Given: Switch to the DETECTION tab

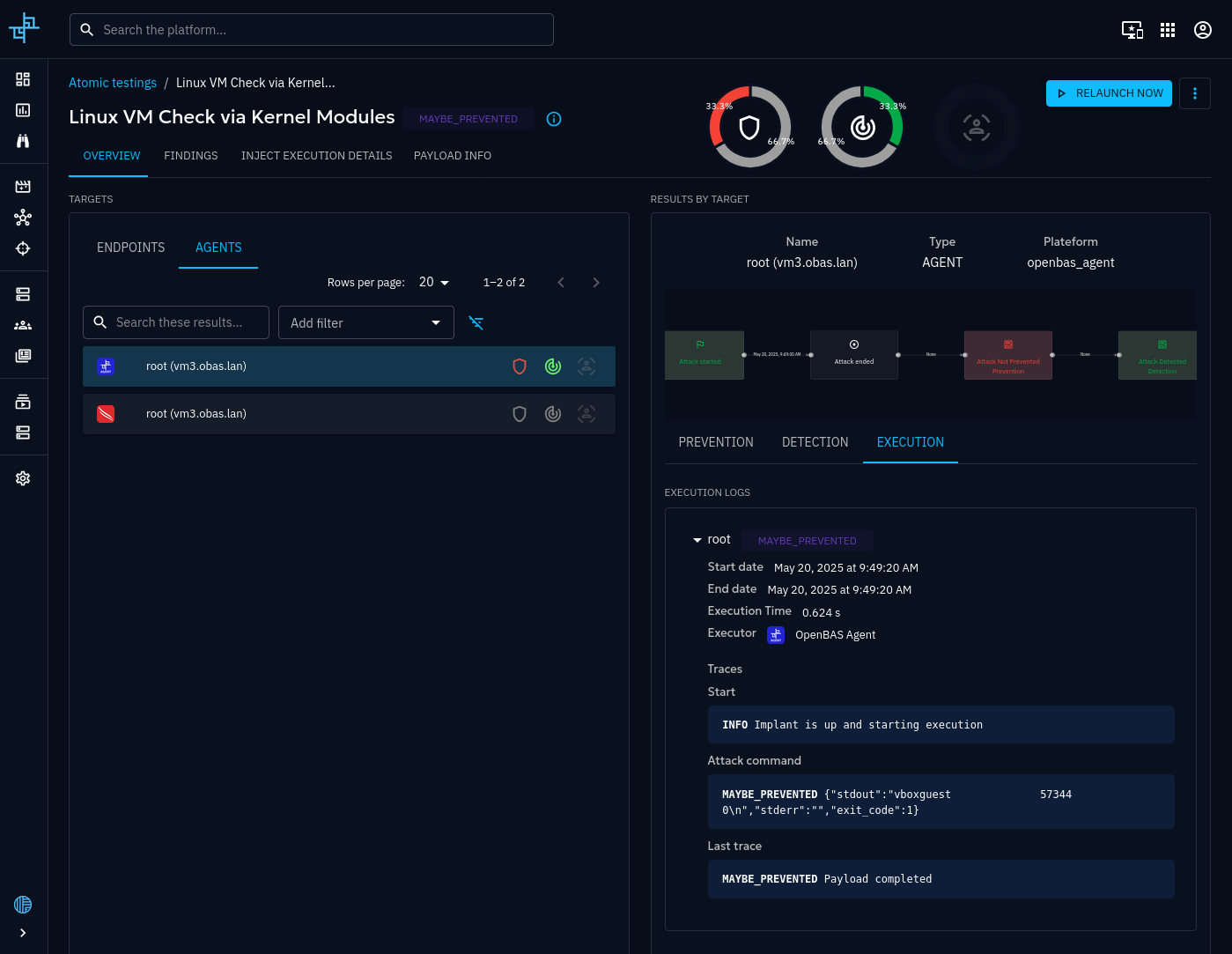Looking at the screenshot, I should 815,442.
